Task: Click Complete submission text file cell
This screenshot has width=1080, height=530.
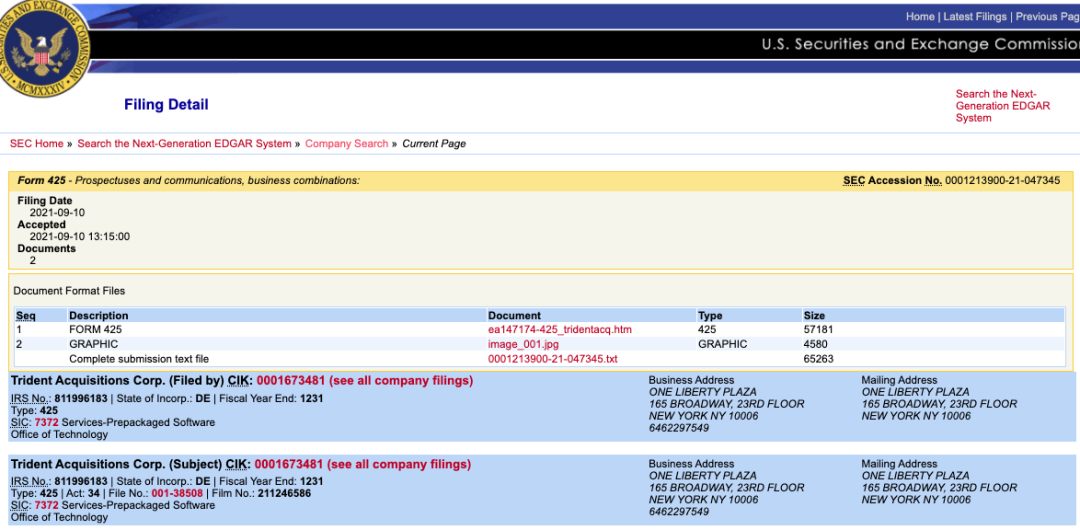Action: click(138, 359)
